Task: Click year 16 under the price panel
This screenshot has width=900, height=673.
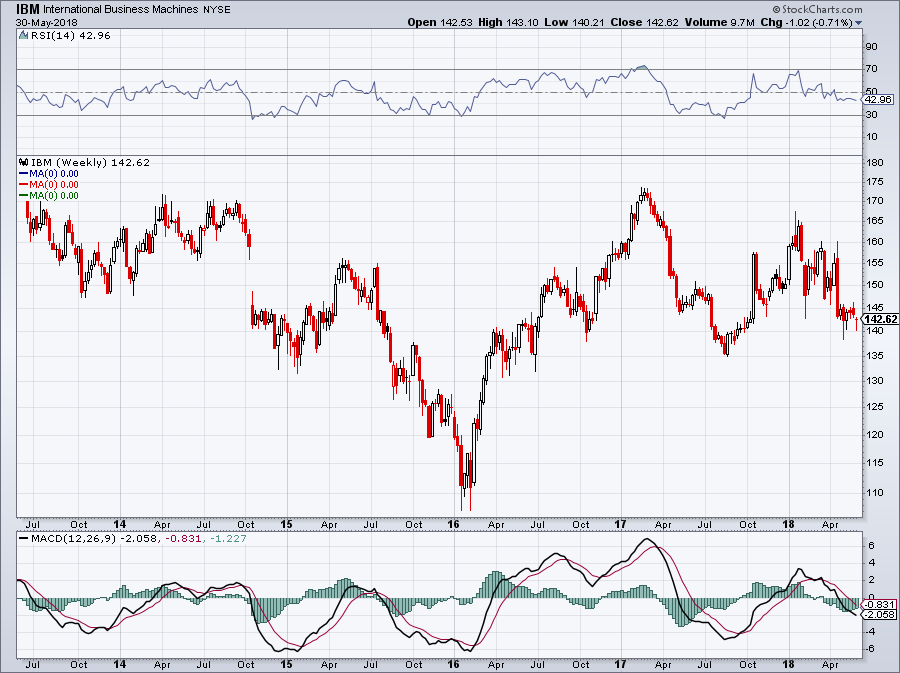Action: [453, 524]
